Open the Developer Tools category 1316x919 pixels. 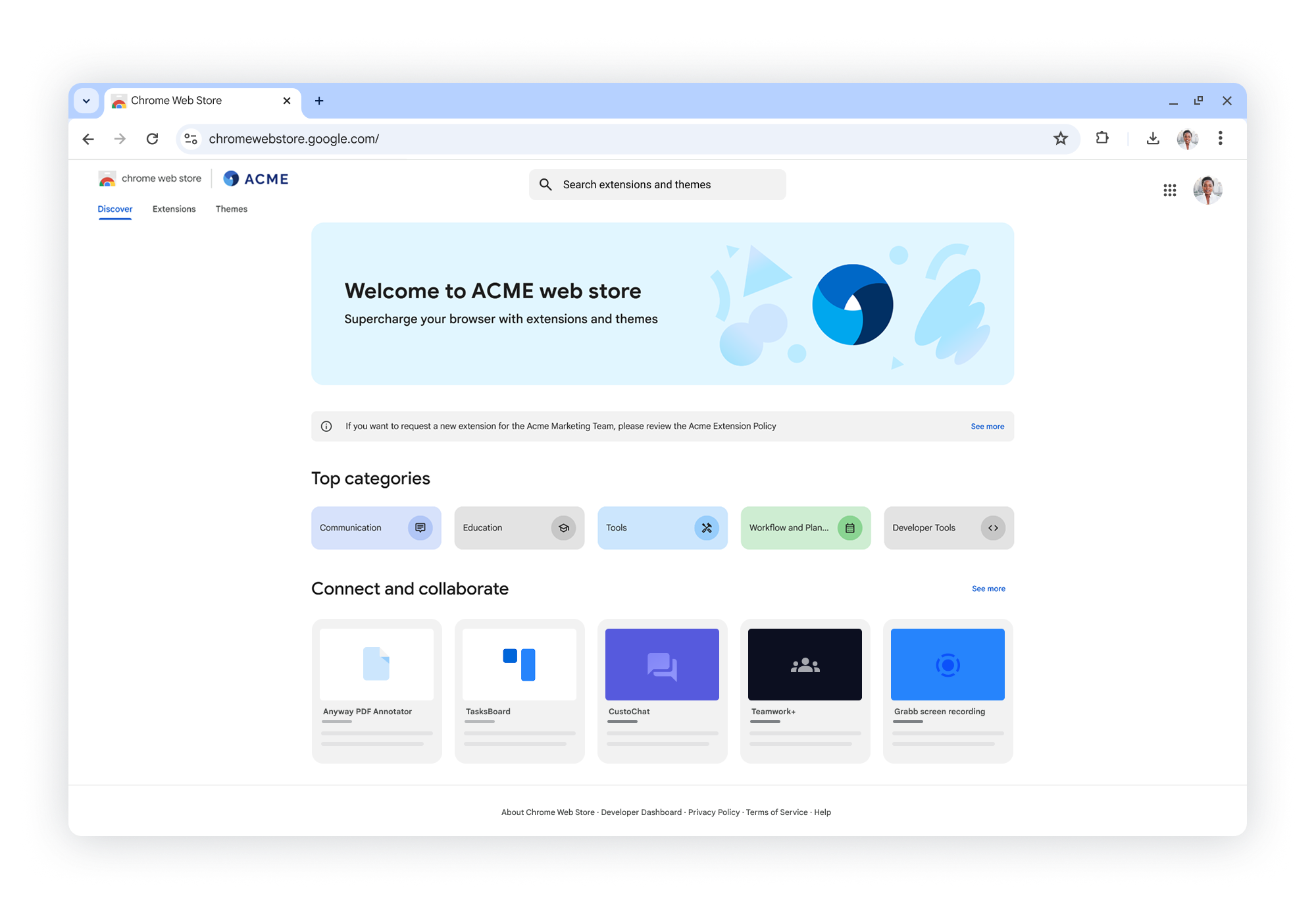click(x=949, y=528)
